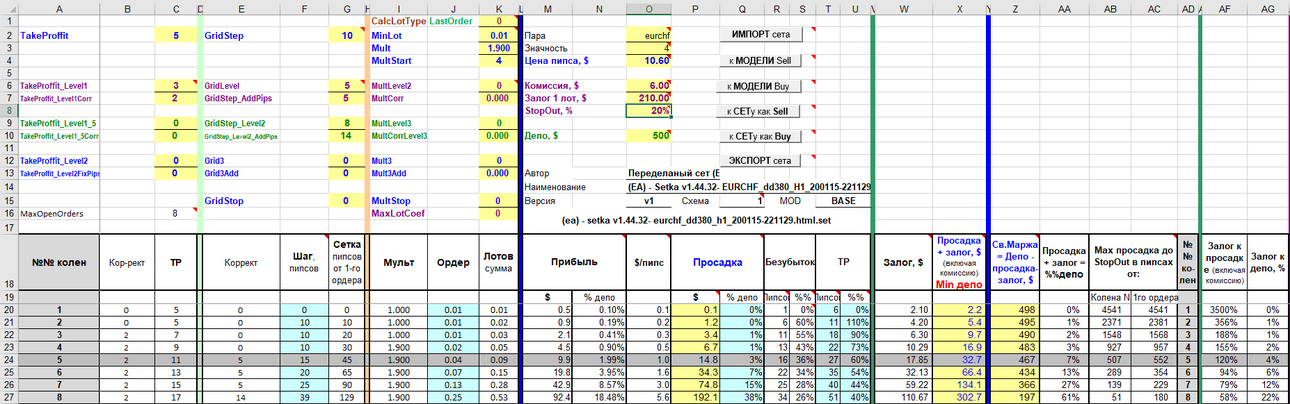Screen dimensions: 1290x404
Task: Click the MOD cell
Action: 790,200
